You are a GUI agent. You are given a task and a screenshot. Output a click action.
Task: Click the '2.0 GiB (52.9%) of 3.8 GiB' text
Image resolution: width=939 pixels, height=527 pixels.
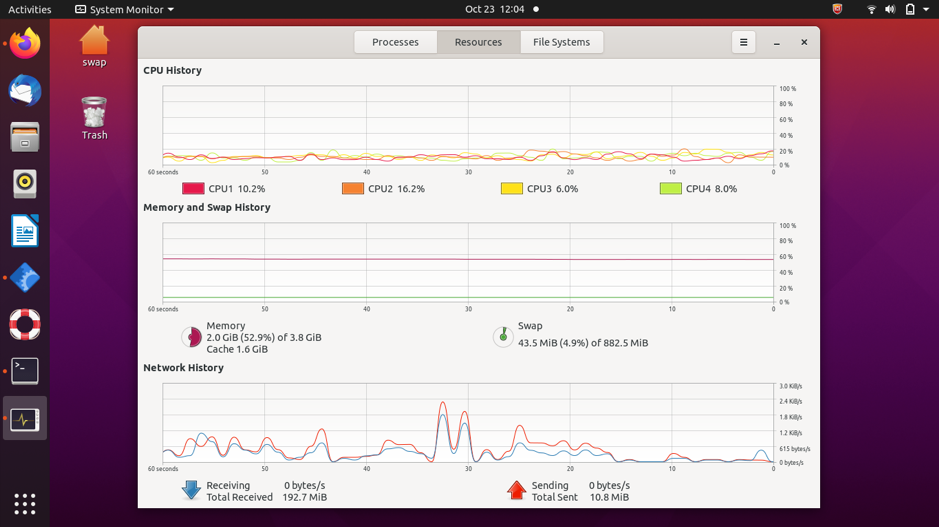pyautogui.click(x=264, y=337)
